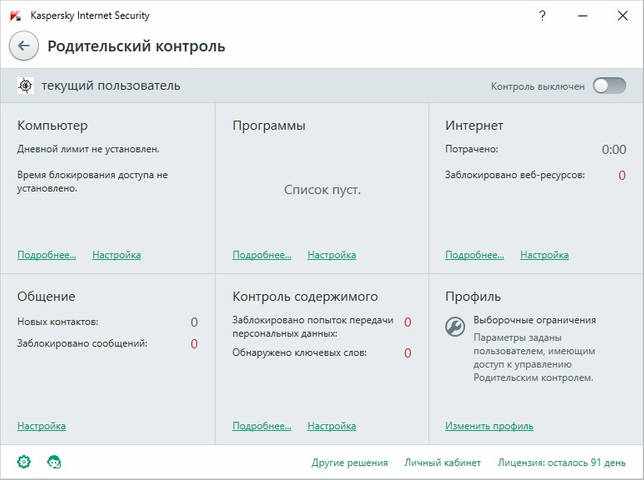The image size is (644, 480).
Task: Open Подробнее link under Компьютер
Action: coord(46,255)
